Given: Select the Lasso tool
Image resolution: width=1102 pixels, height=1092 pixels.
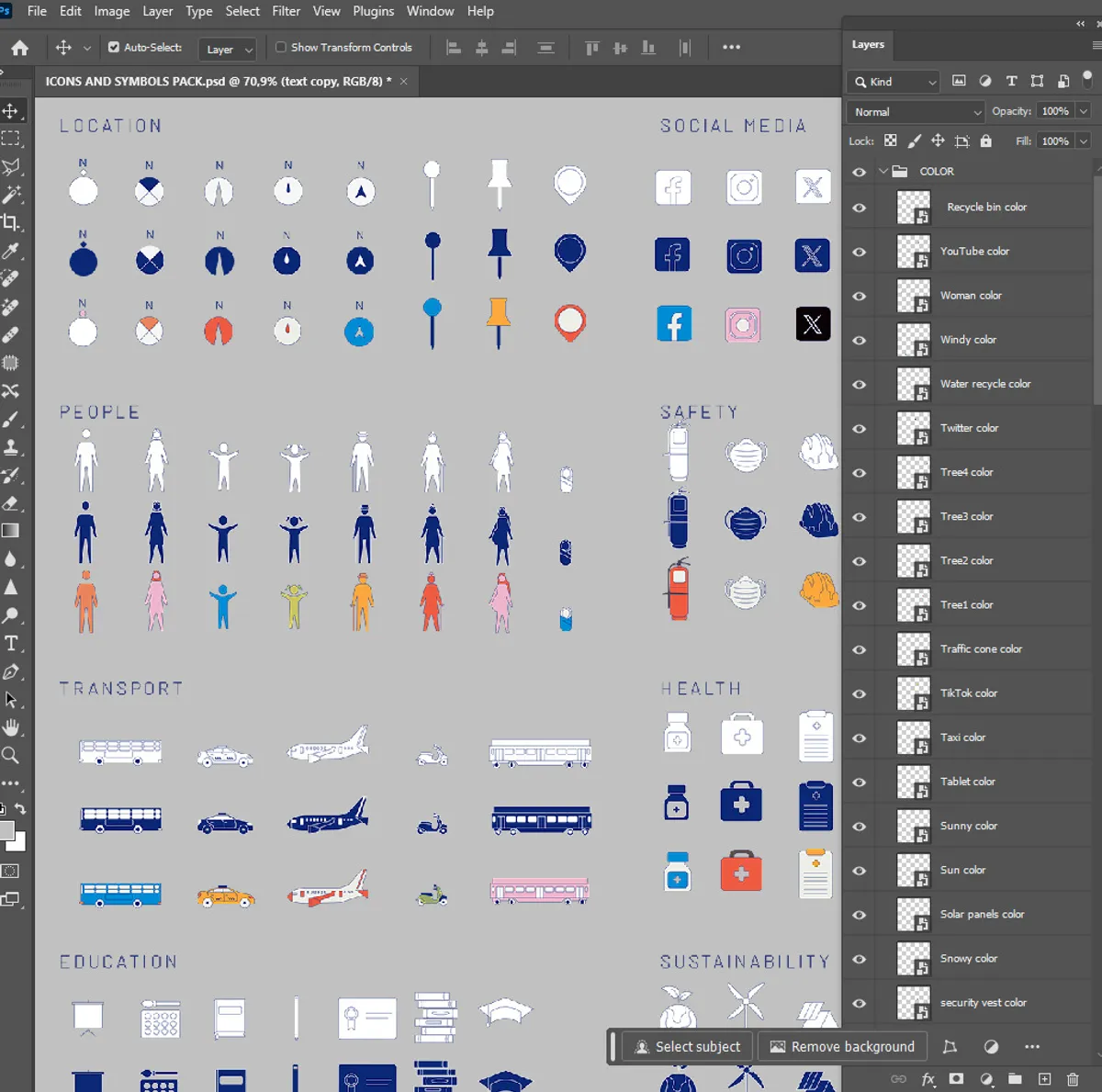Looking at the screenshot, I should (x=13, y=166).
